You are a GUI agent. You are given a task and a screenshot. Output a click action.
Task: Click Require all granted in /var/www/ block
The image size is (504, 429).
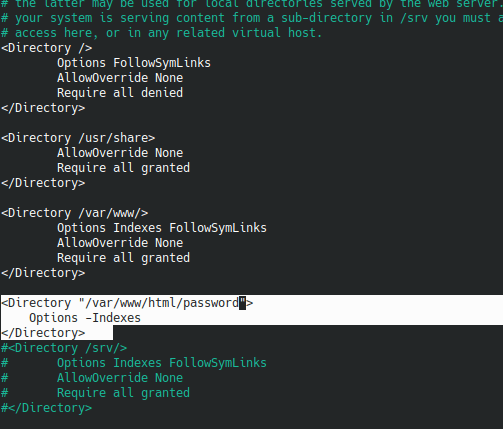coord(123,258)
